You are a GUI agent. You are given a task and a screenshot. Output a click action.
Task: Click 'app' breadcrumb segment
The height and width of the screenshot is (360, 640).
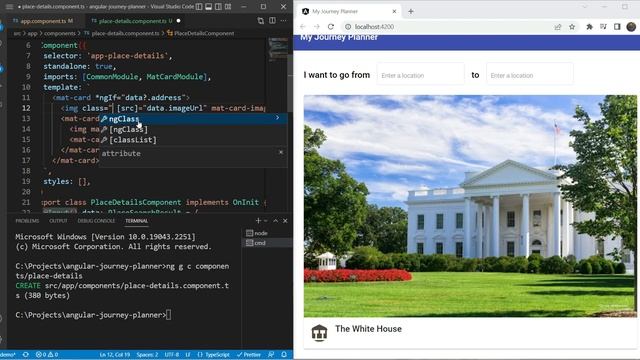pyautogui.click(x=32, y=33)
